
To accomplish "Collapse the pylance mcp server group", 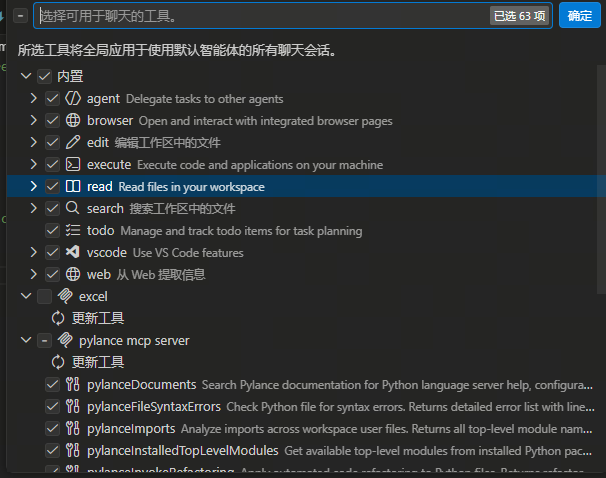I will point(26,340).
